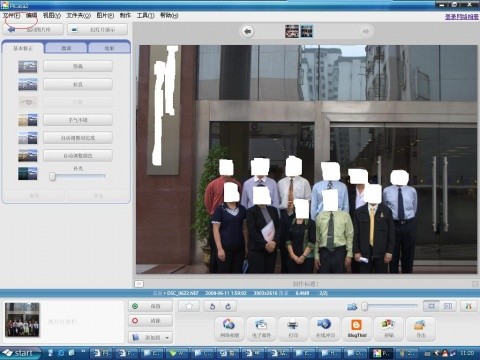The image size is (480, 360).
Task: Select the first filmstrip thumbnail above photo
Action: click(x=292, y=31)
